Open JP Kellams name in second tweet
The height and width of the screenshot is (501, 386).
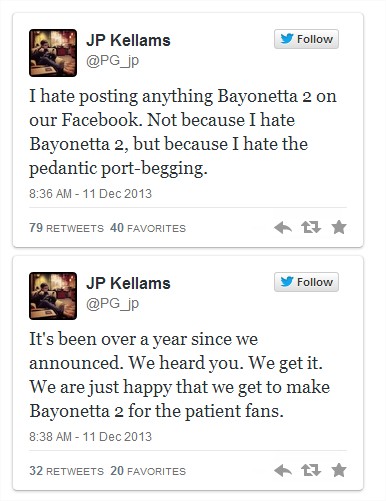point(128,283)
